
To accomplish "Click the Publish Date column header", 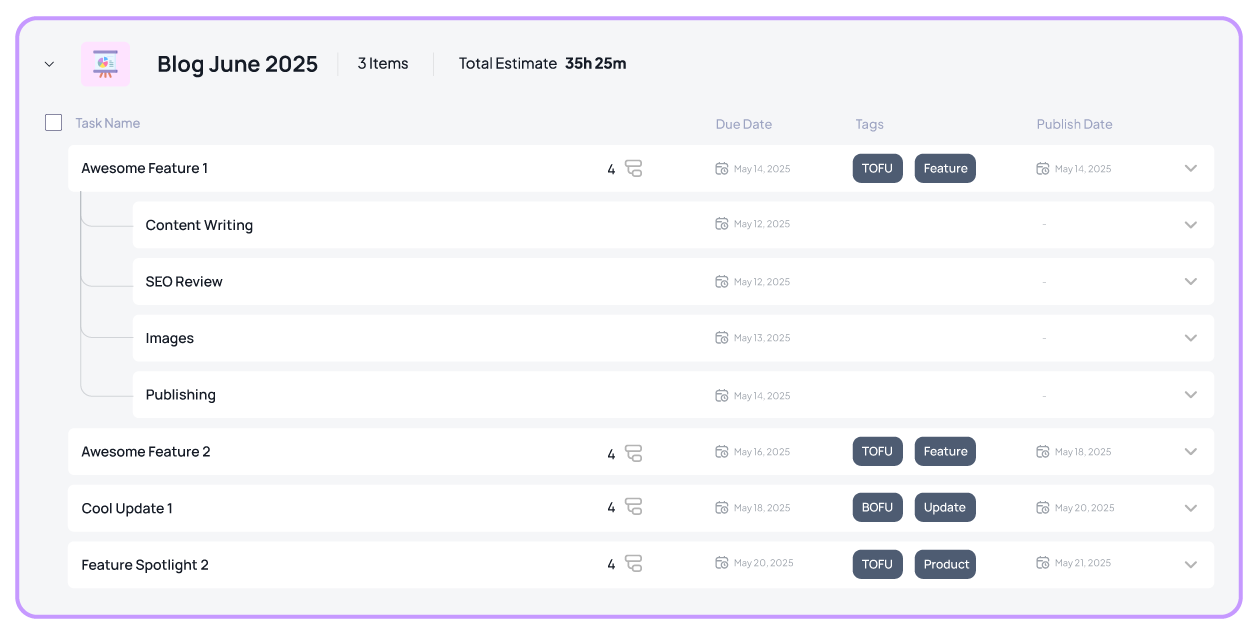I will (x=1075, y=124).
